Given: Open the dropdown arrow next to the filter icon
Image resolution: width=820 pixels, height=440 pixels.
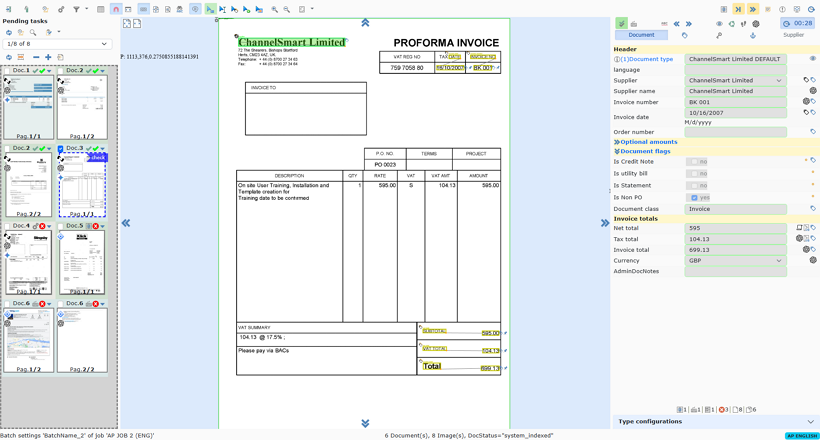Looking at the screenshot, I should coord(86,9).
